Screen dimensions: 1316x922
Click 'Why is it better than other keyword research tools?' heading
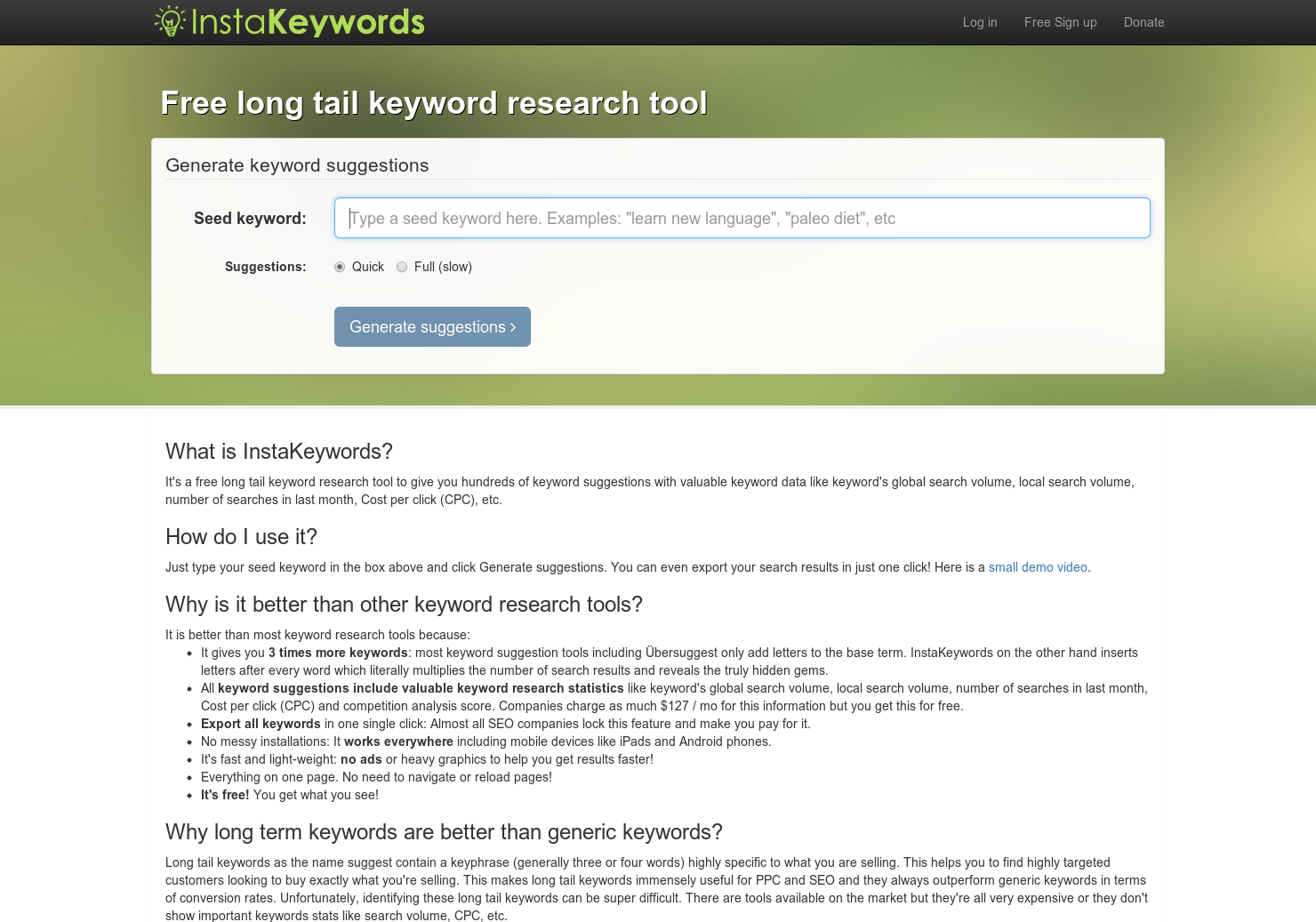(x=404, y=605)
